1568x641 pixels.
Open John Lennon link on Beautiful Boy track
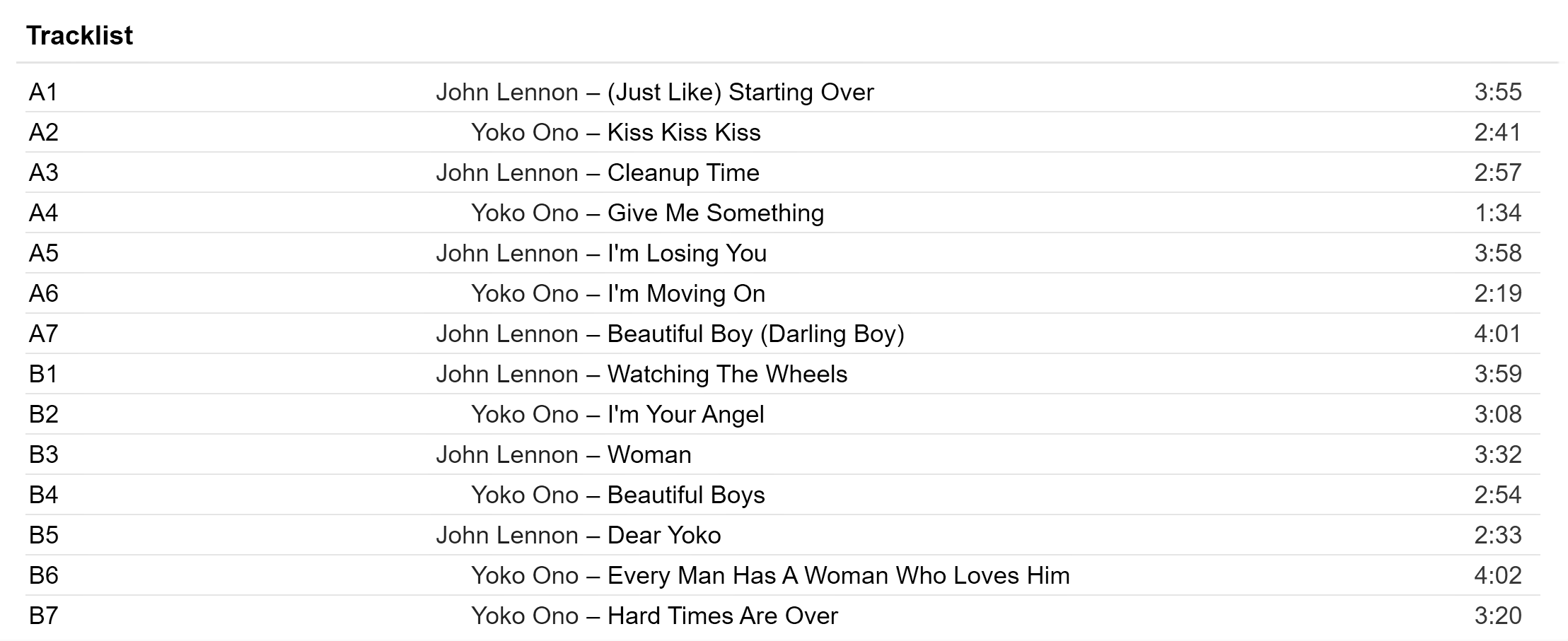[506, 334]
